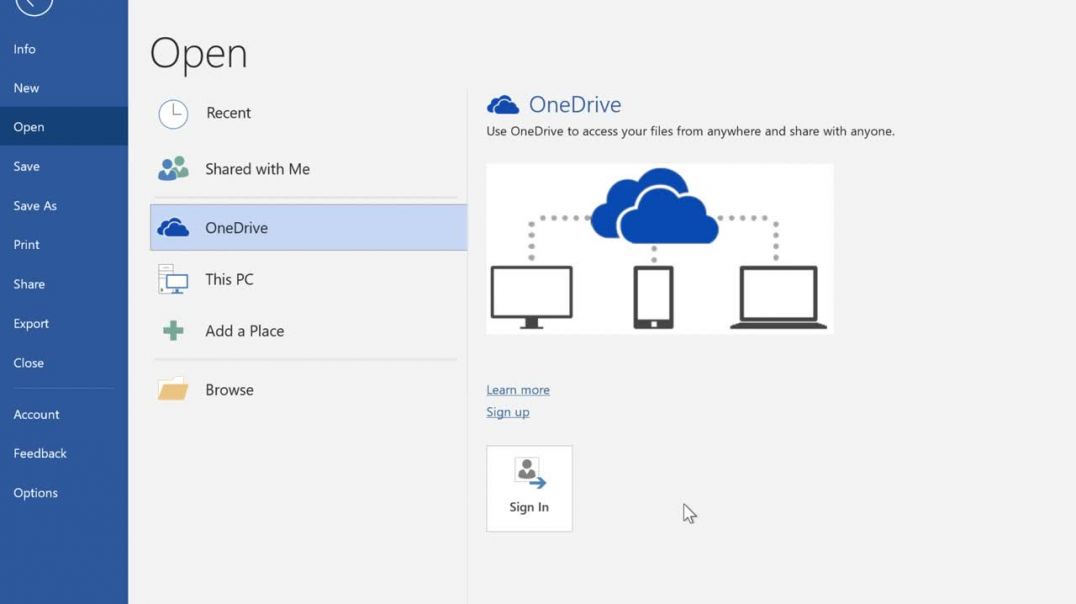Viewport: 1076px width, 604px height.
Task: Click the Sign In label
Action: (x=529, y=507)
